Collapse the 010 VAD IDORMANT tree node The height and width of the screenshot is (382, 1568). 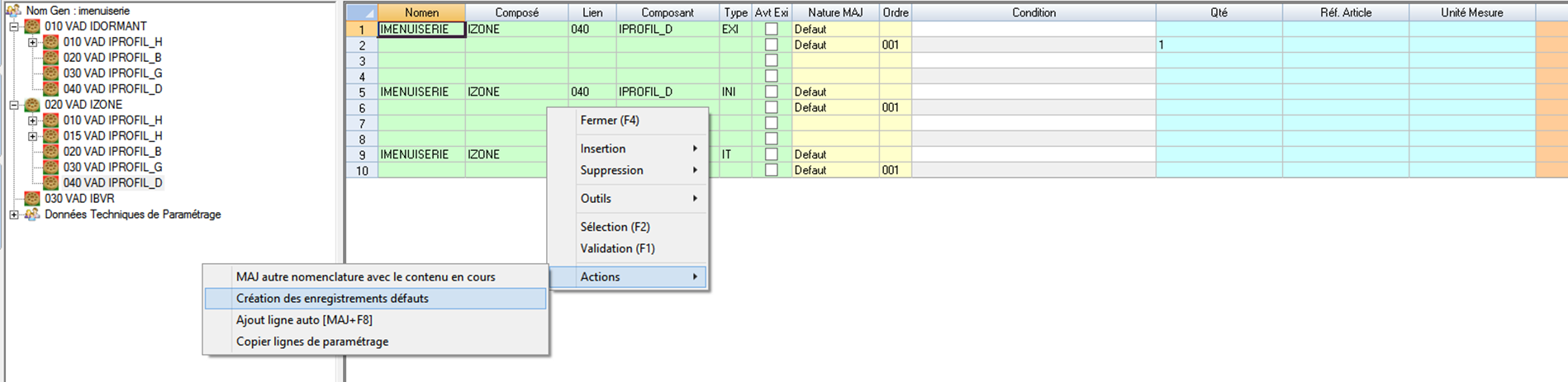[14, 26]
